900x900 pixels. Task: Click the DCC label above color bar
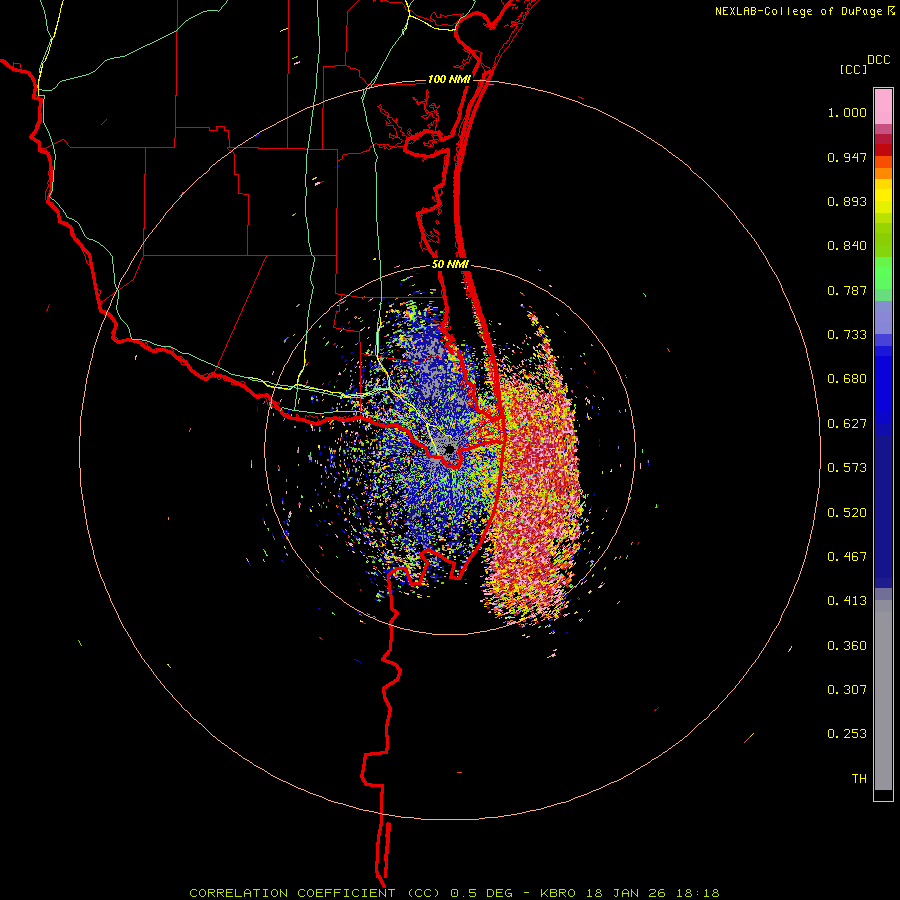pyautogui.click(x=879, y=60)
